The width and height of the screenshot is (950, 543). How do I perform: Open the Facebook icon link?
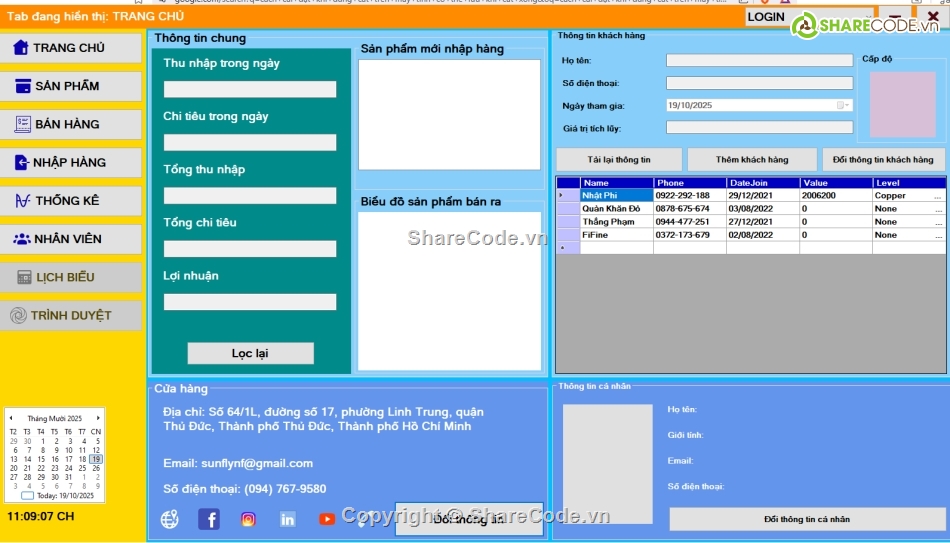click(x=209, y=519)
